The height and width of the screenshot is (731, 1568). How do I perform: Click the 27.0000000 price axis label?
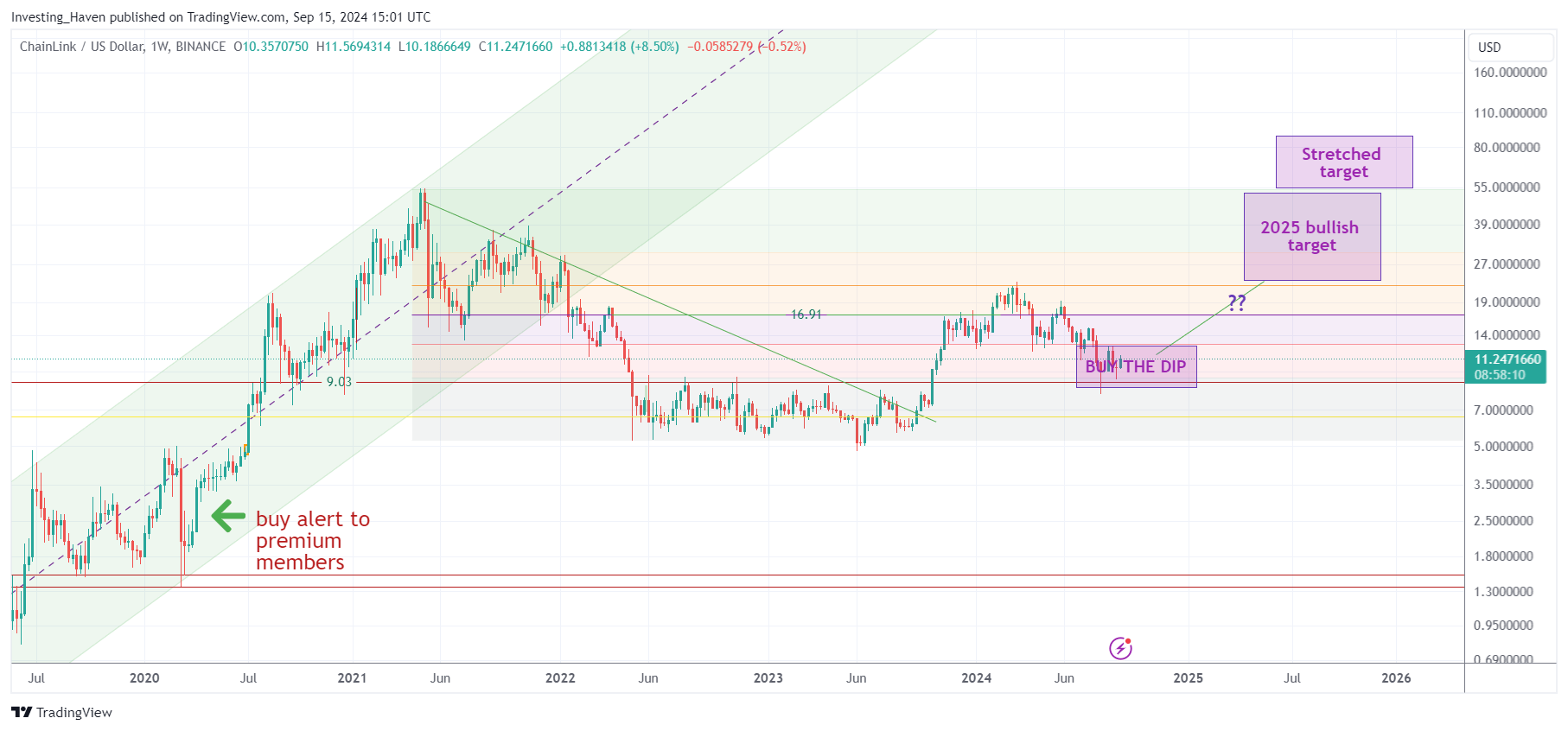tap(1507, 264)
